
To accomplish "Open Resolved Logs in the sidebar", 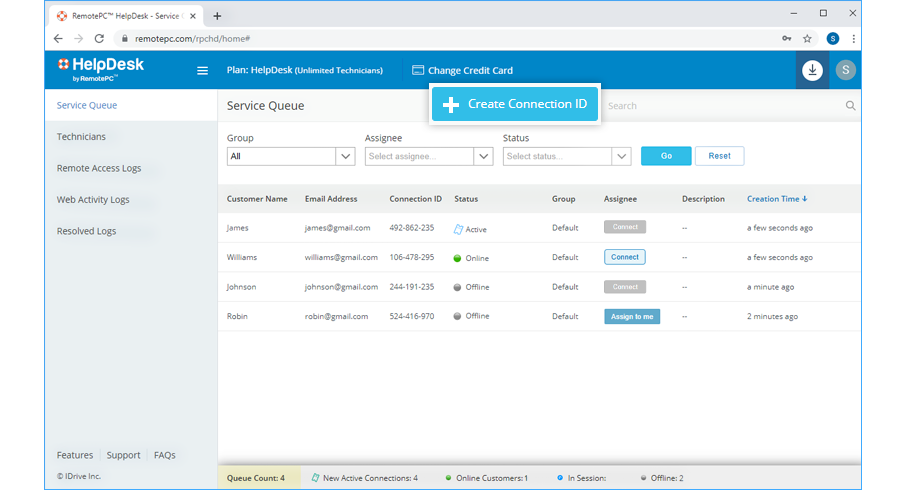I will pos(86,231).
